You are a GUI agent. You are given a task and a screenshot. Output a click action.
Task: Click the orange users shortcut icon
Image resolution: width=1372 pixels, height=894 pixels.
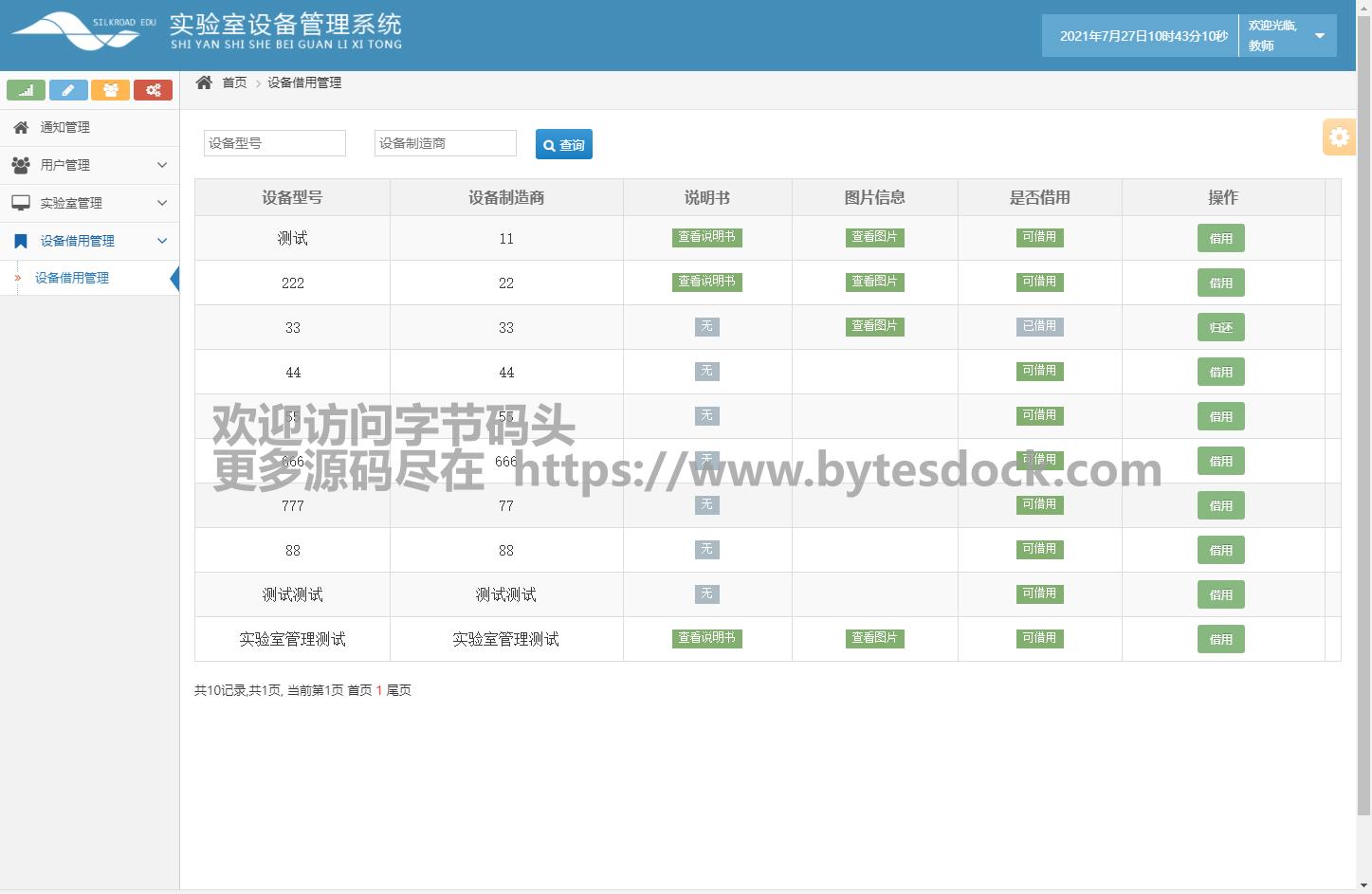[111, 90]
